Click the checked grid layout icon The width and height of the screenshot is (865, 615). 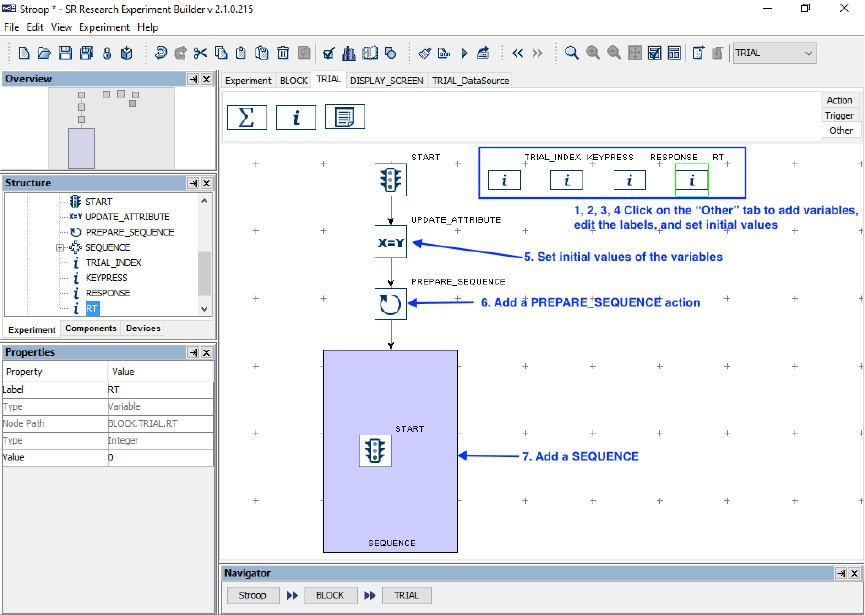point(654,53)
